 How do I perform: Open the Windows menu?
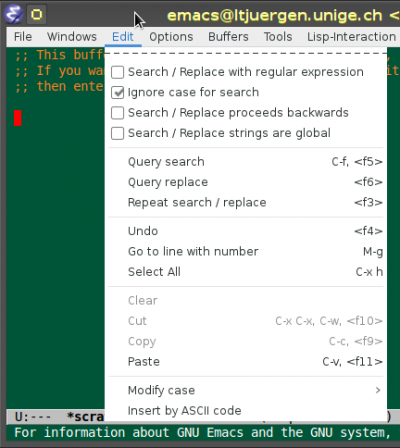[x=72, y=37]
